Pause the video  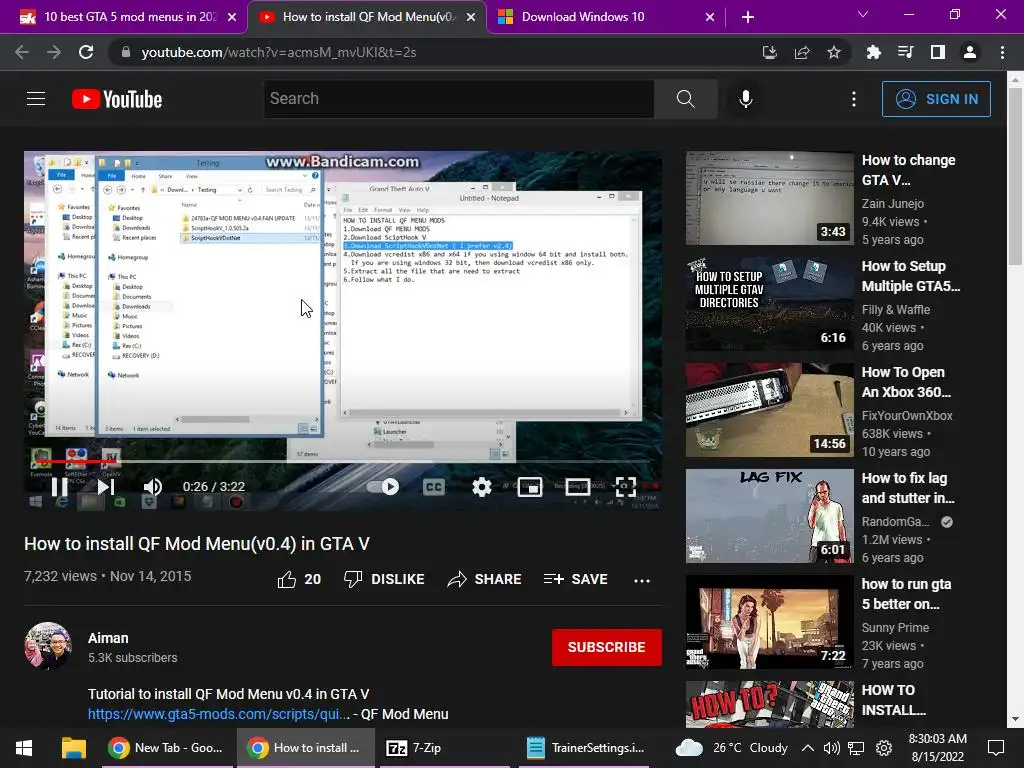[59, 487]
